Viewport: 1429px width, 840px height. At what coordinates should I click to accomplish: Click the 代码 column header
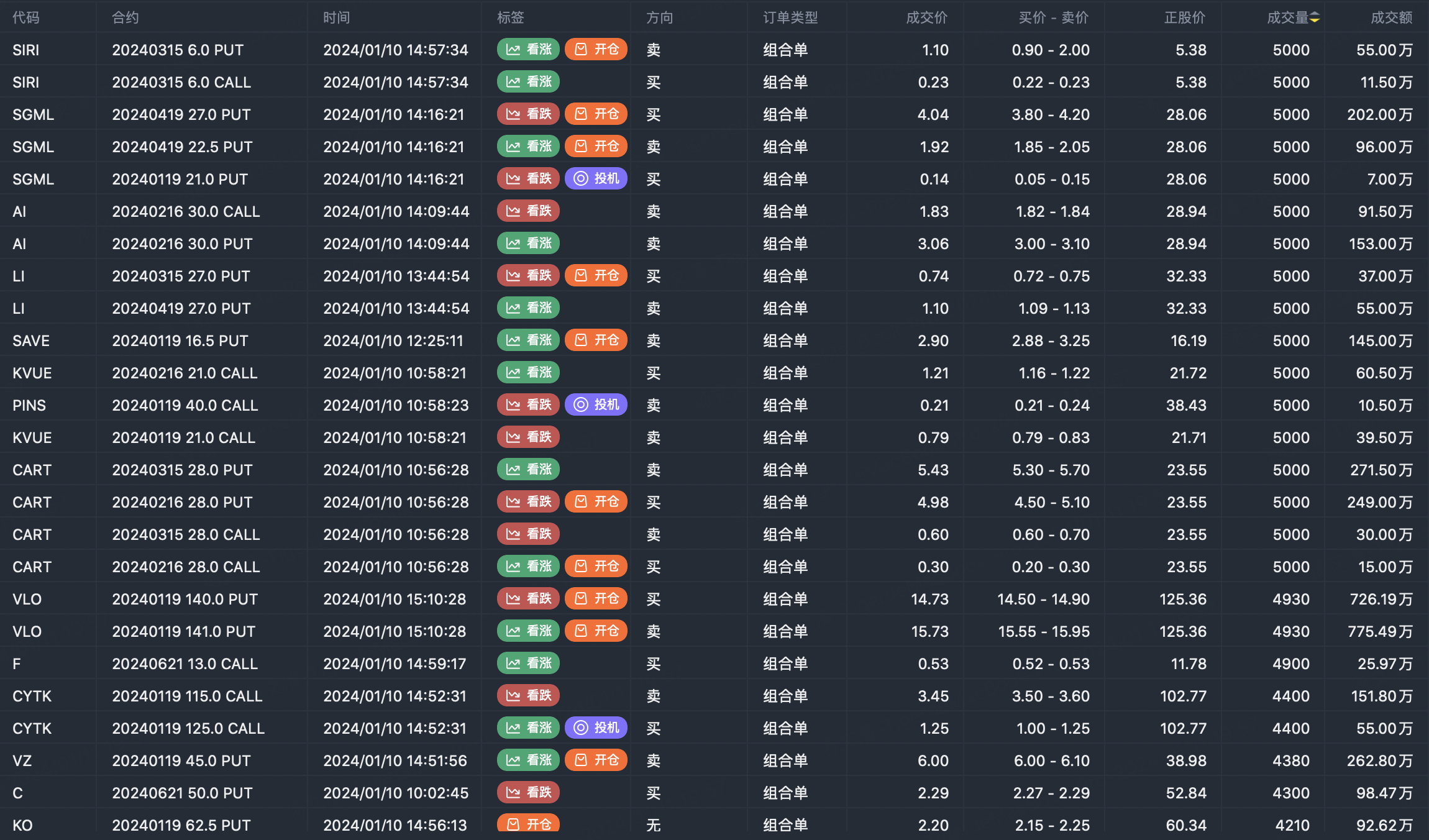click(x=26, y=18)
